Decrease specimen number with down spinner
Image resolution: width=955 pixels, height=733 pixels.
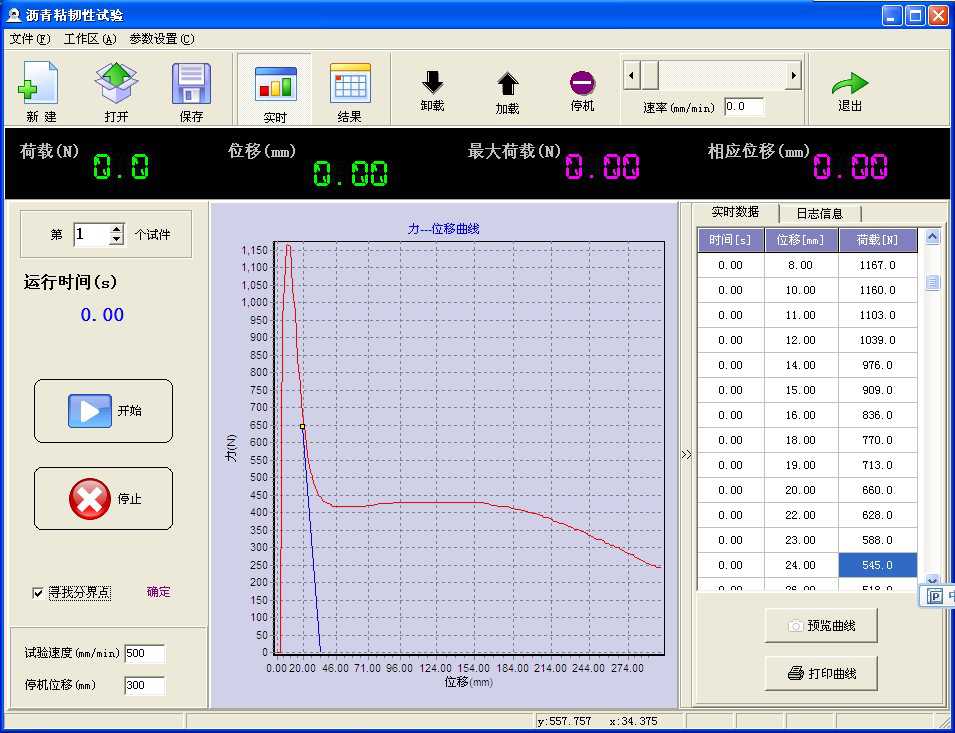pos(116,240)
